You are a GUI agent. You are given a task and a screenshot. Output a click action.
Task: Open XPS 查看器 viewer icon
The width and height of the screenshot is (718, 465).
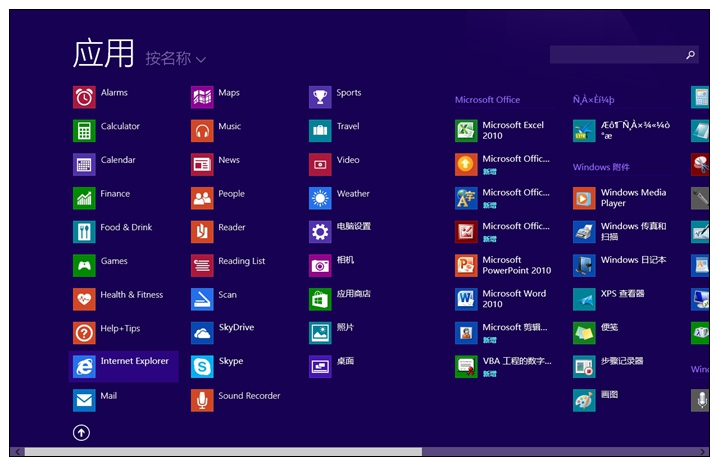[x=584, y=299]
